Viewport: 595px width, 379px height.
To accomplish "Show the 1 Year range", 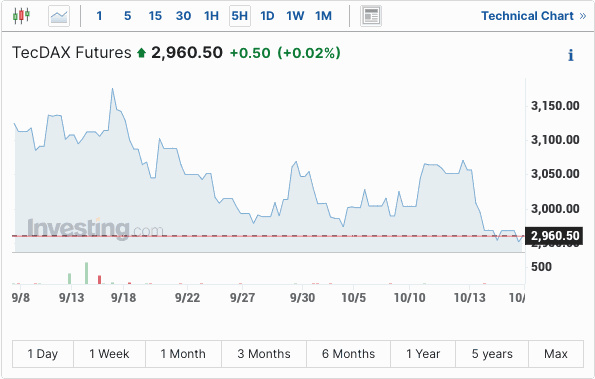I will [x=423, y=354].
